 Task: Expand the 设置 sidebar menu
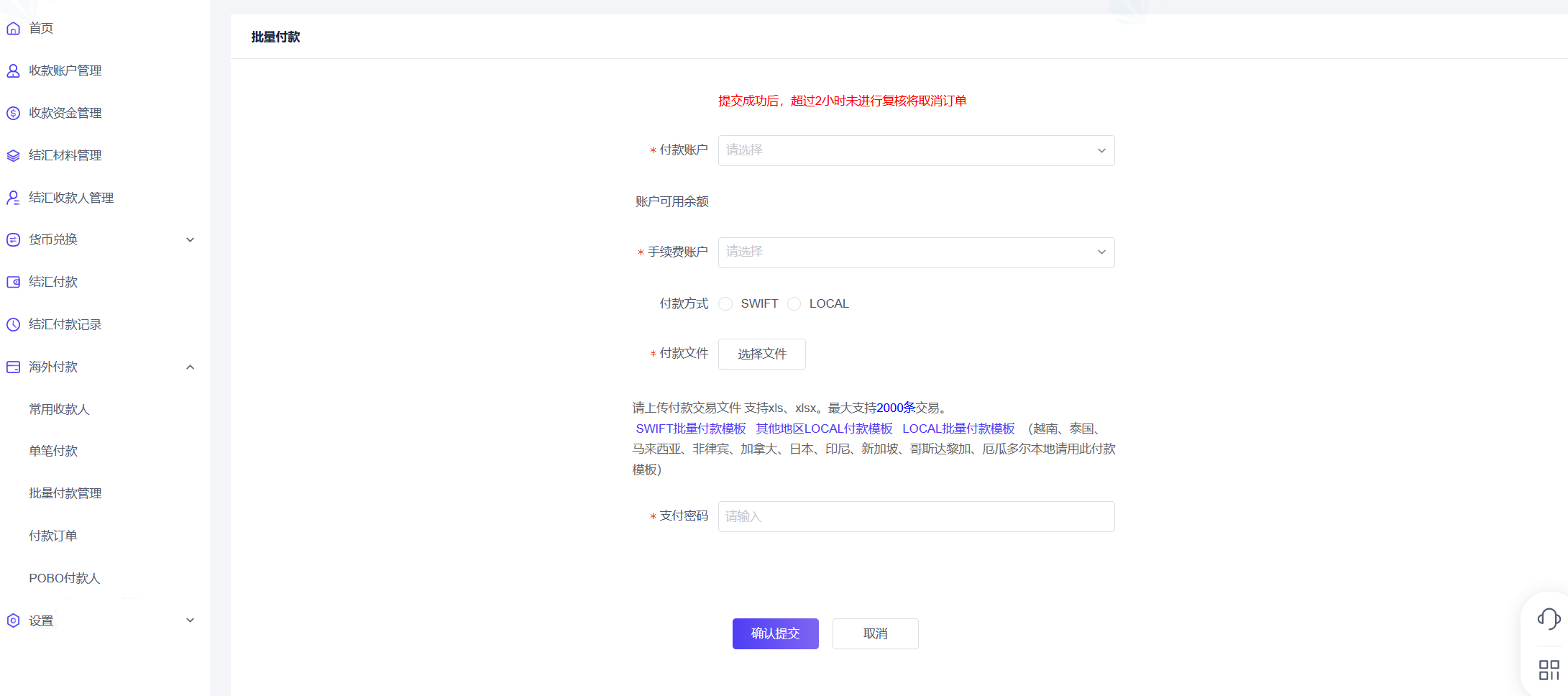tap(190, 621)
